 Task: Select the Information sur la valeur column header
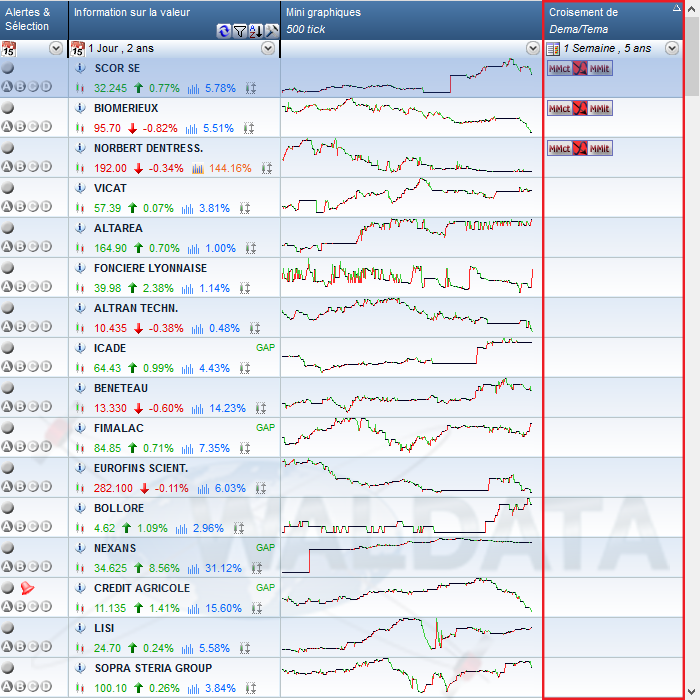pyautogui.click(x=175, y=20)
